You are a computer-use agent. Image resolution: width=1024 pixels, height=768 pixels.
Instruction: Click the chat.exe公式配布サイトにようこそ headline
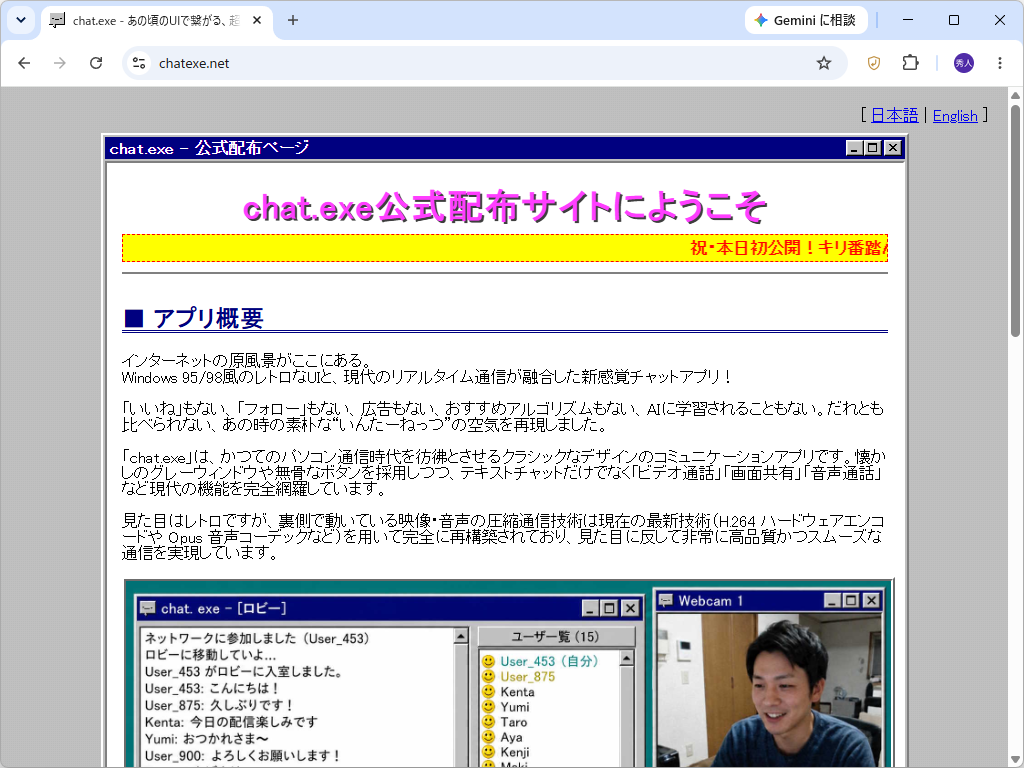[x=504, y=208]
